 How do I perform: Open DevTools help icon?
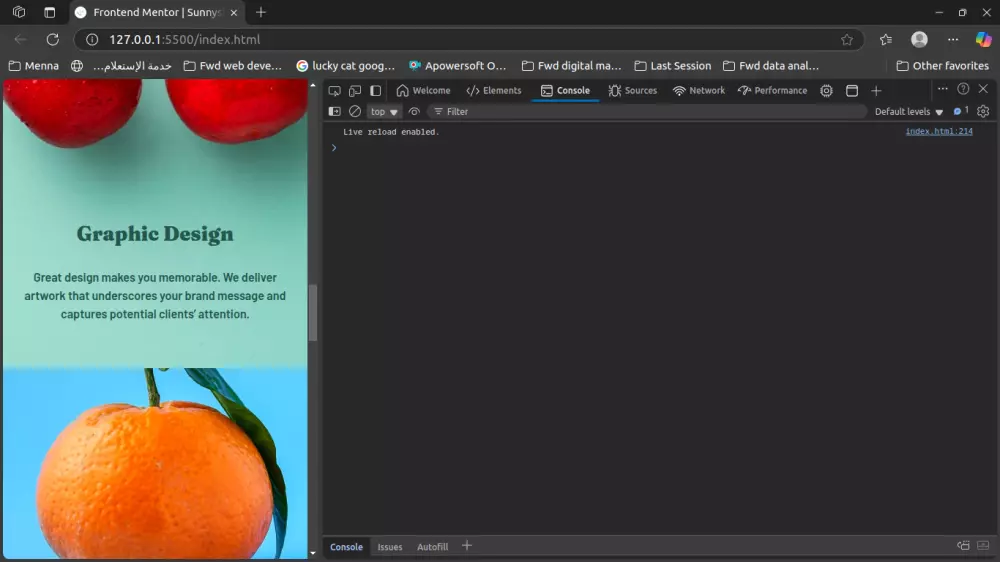tap(963, 89)
